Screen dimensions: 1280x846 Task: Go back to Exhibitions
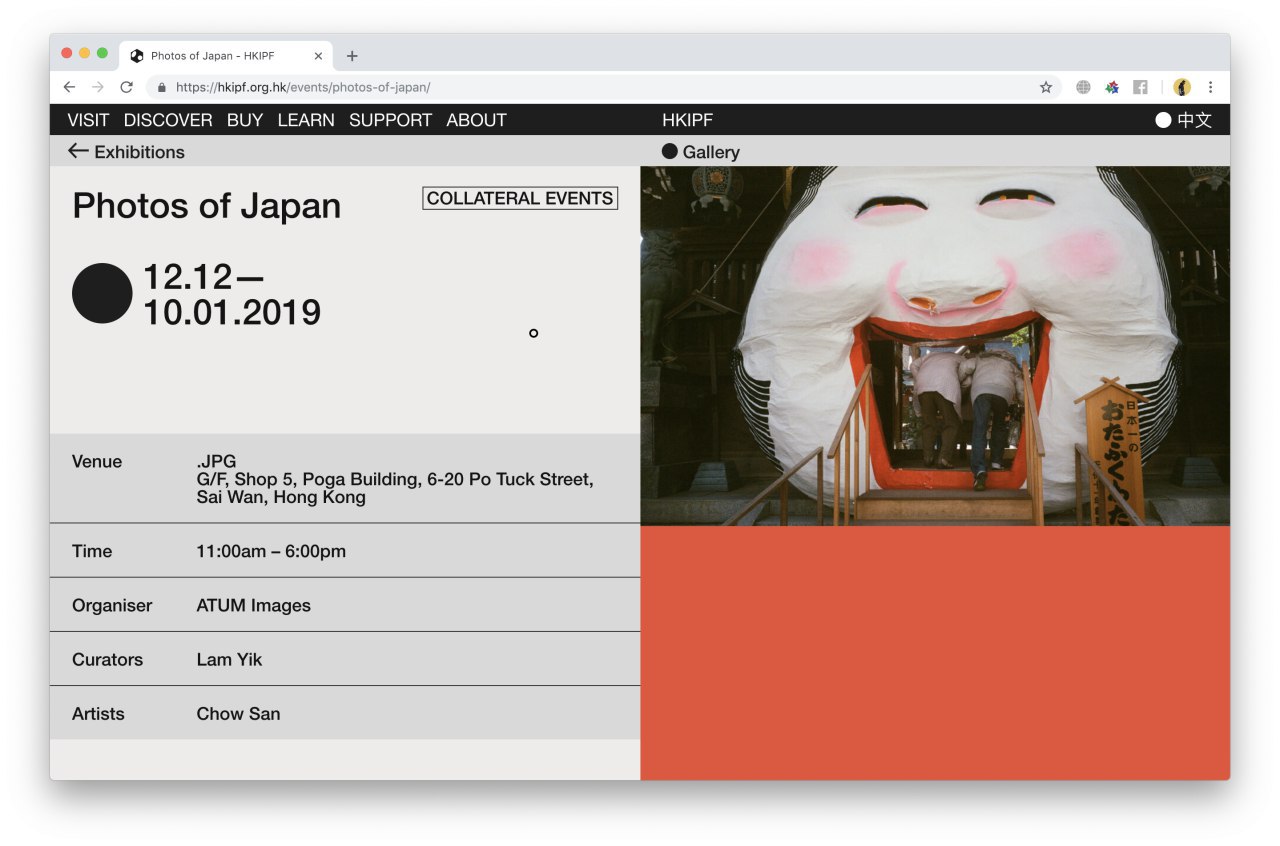(139, 152)
